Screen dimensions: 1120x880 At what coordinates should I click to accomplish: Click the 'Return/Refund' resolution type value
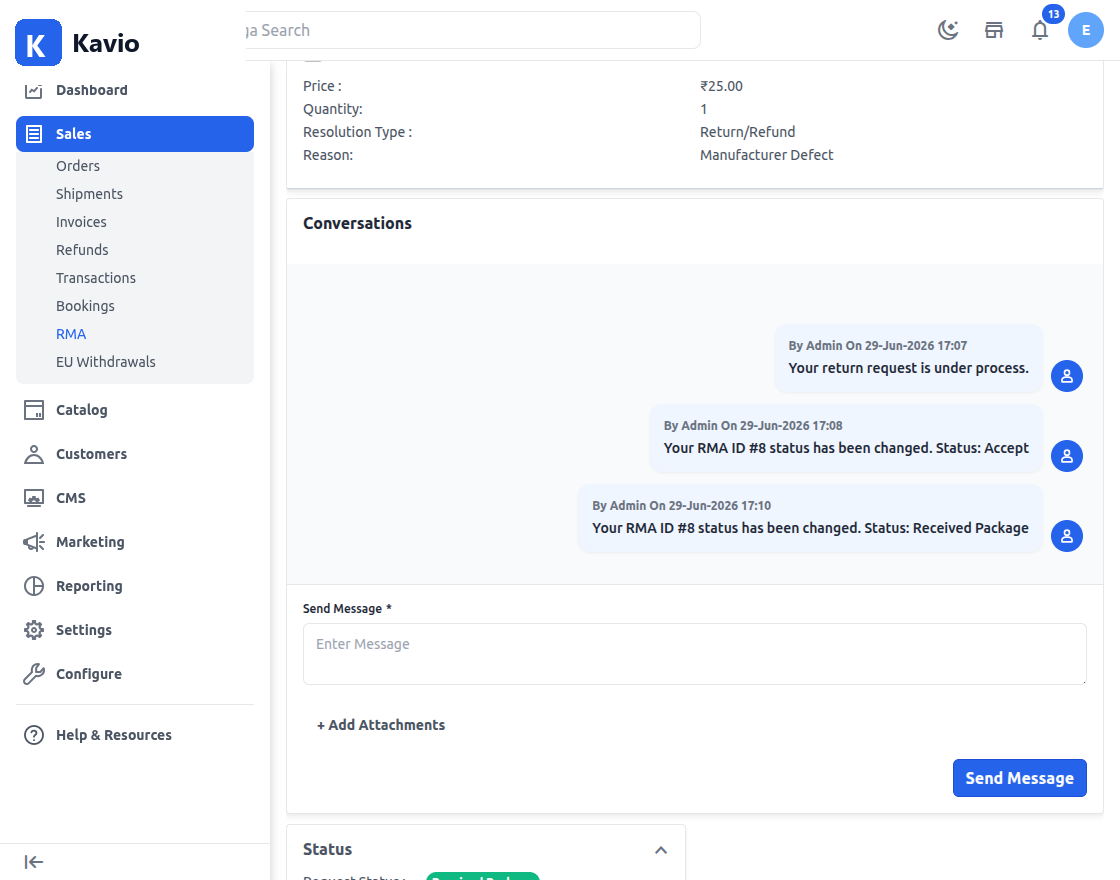pos(747,132)
